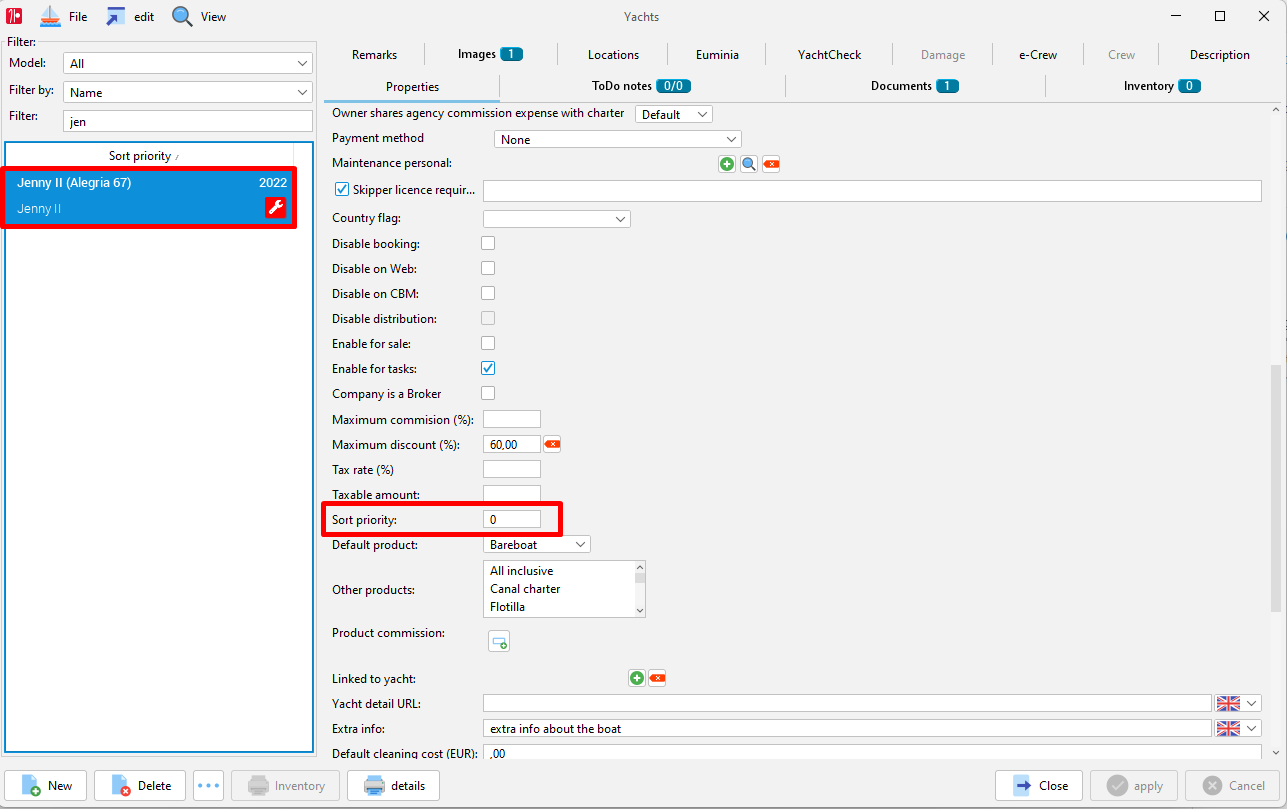
Task: Add linked yacht with green plus icon
Action: 637,678
